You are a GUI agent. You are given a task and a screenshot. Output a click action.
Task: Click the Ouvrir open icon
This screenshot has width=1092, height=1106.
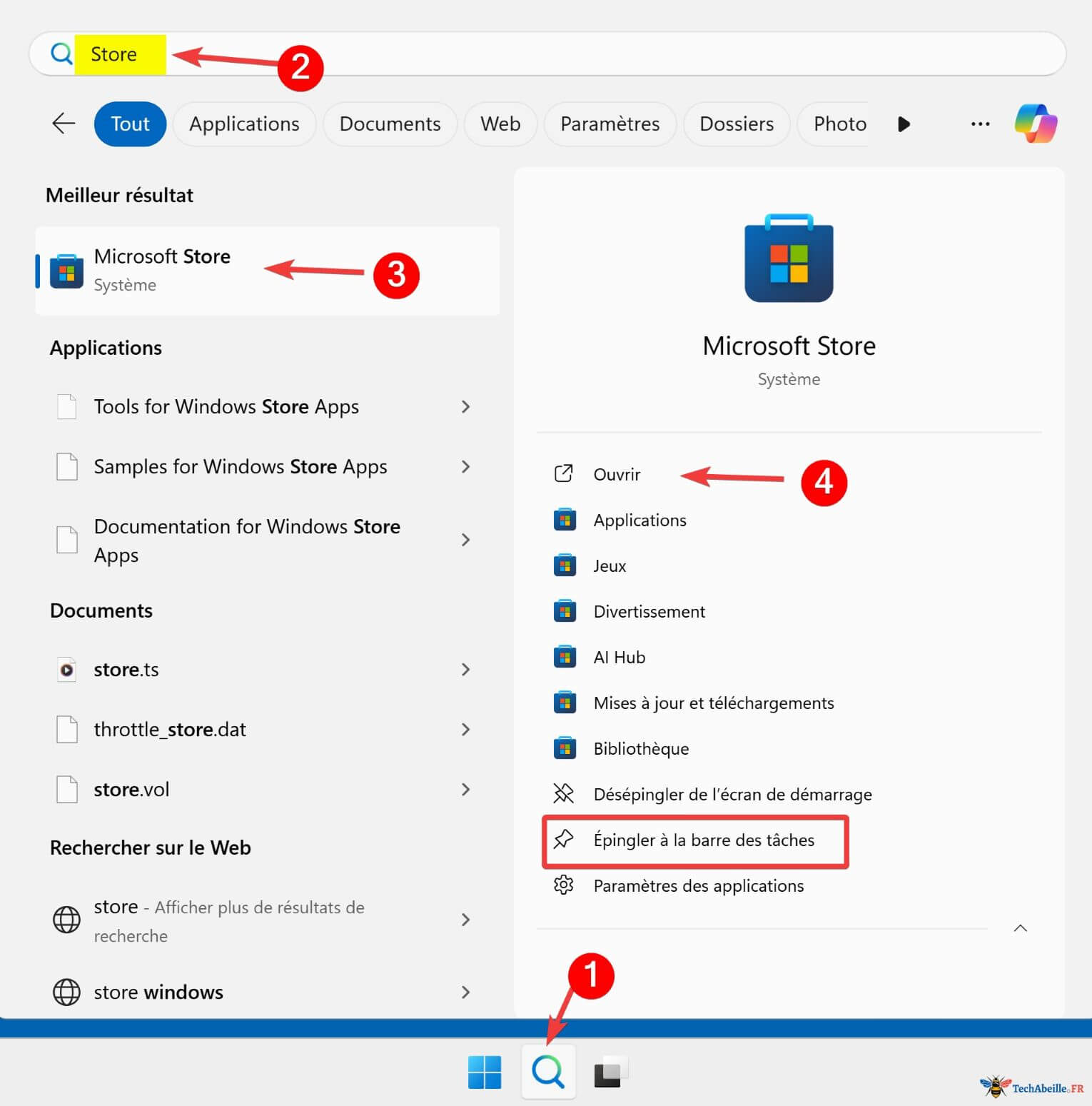[x=564, y=473]
